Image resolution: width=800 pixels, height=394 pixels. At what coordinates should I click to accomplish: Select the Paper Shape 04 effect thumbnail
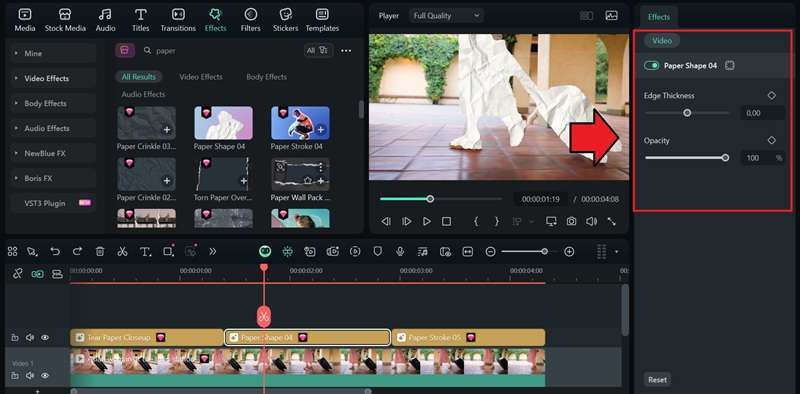click(223, 122)
